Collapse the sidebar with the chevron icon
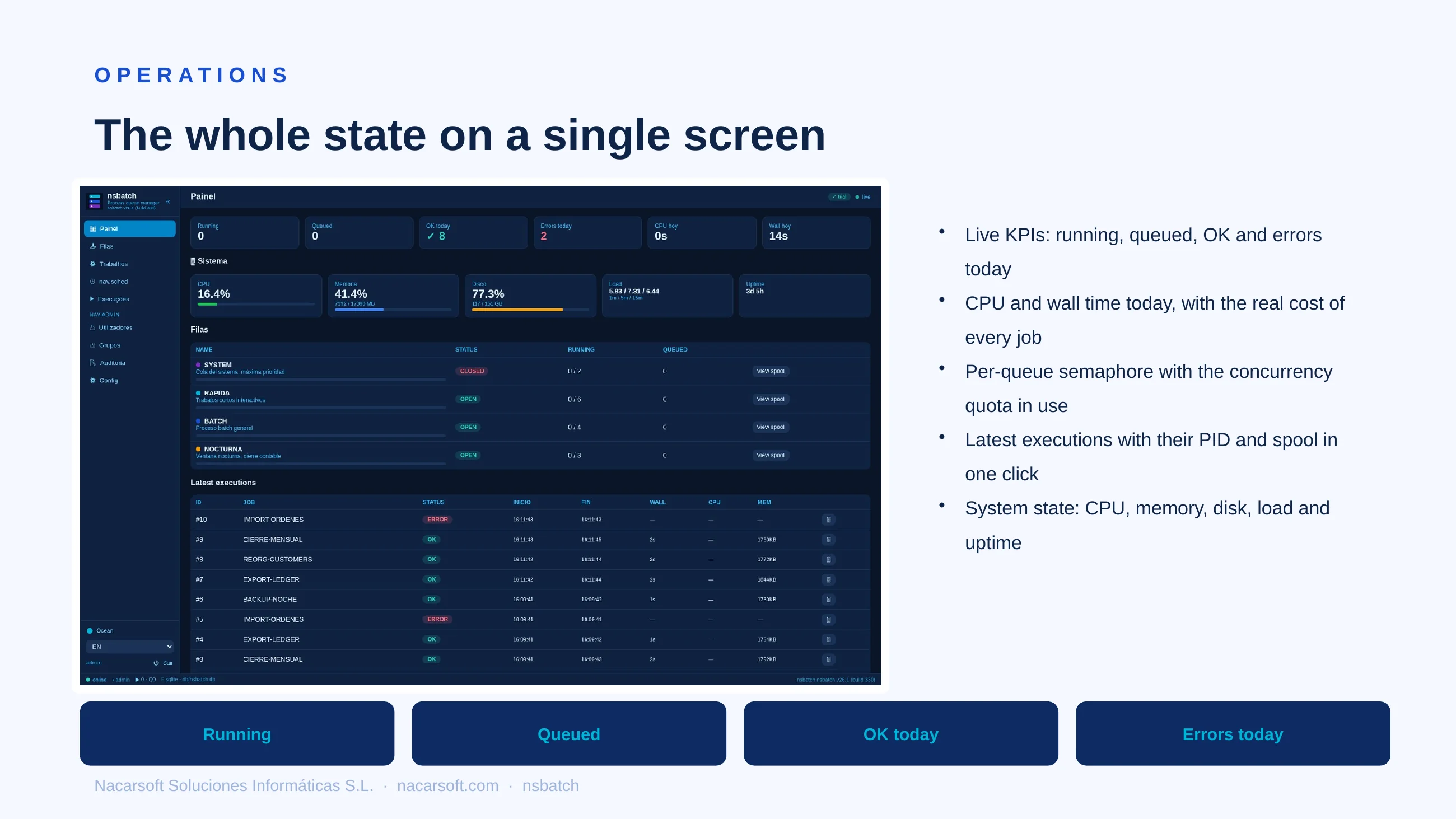This screenshot has width=1456, height=819. (x=168, y=202)
